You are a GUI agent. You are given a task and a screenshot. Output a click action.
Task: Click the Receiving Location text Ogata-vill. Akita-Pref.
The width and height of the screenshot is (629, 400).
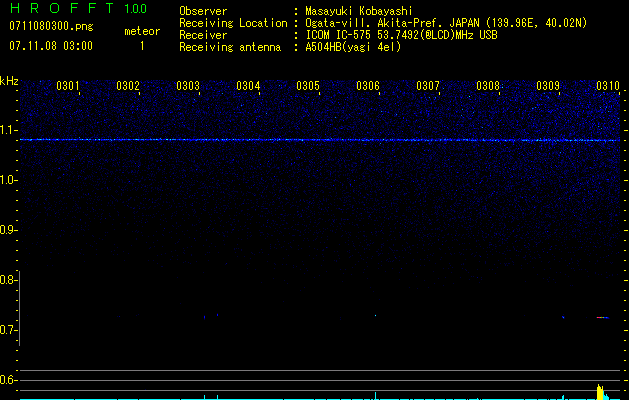pyautogui.click(x=372, y=23)
